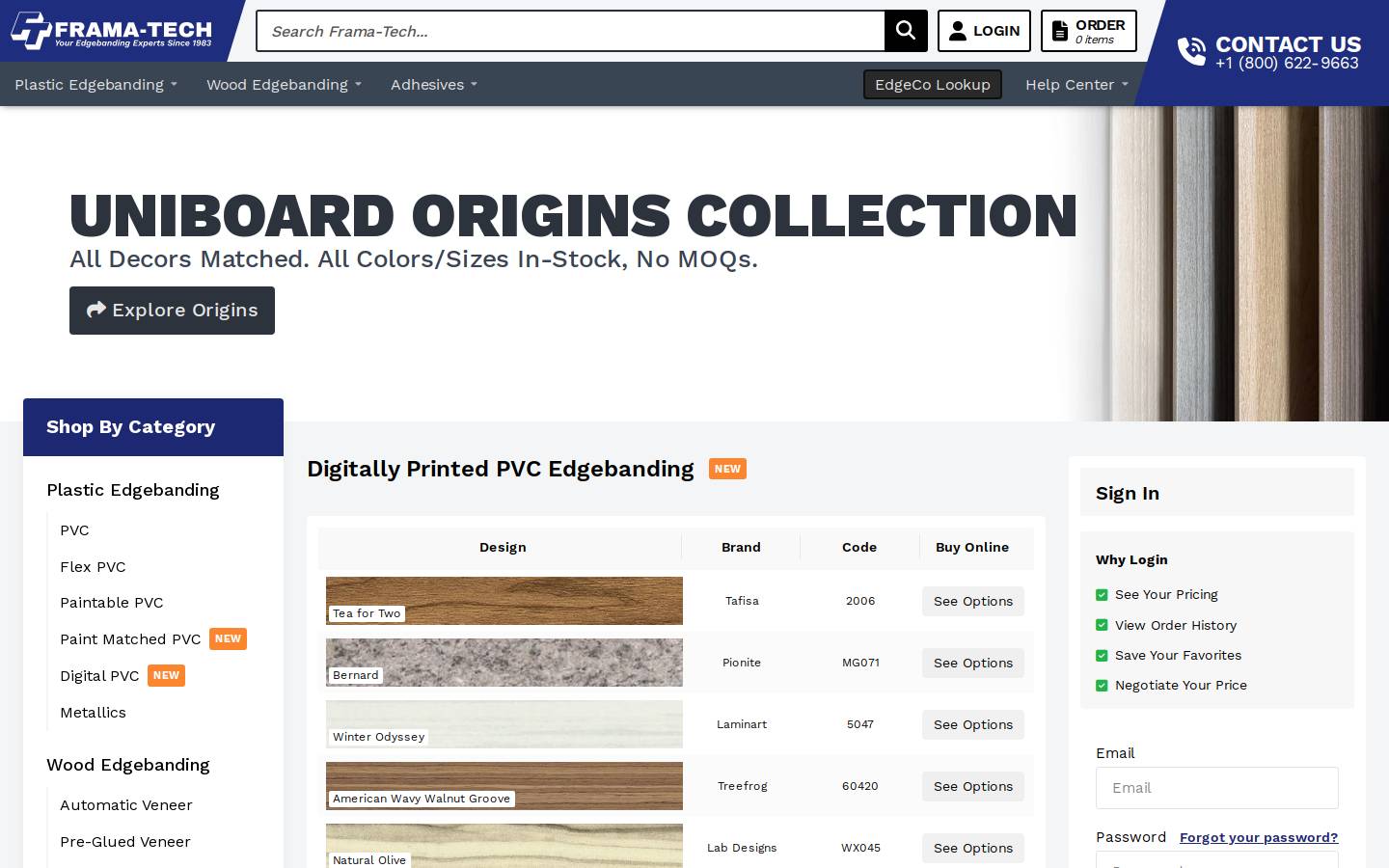Screen dimensions: 1389x868
Task: Open the Digital PVC category
Action: click(99, 676)
